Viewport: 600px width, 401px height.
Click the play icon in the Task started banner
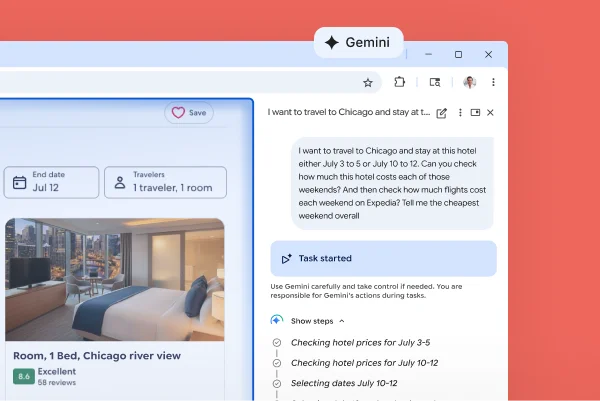(286, 259)
